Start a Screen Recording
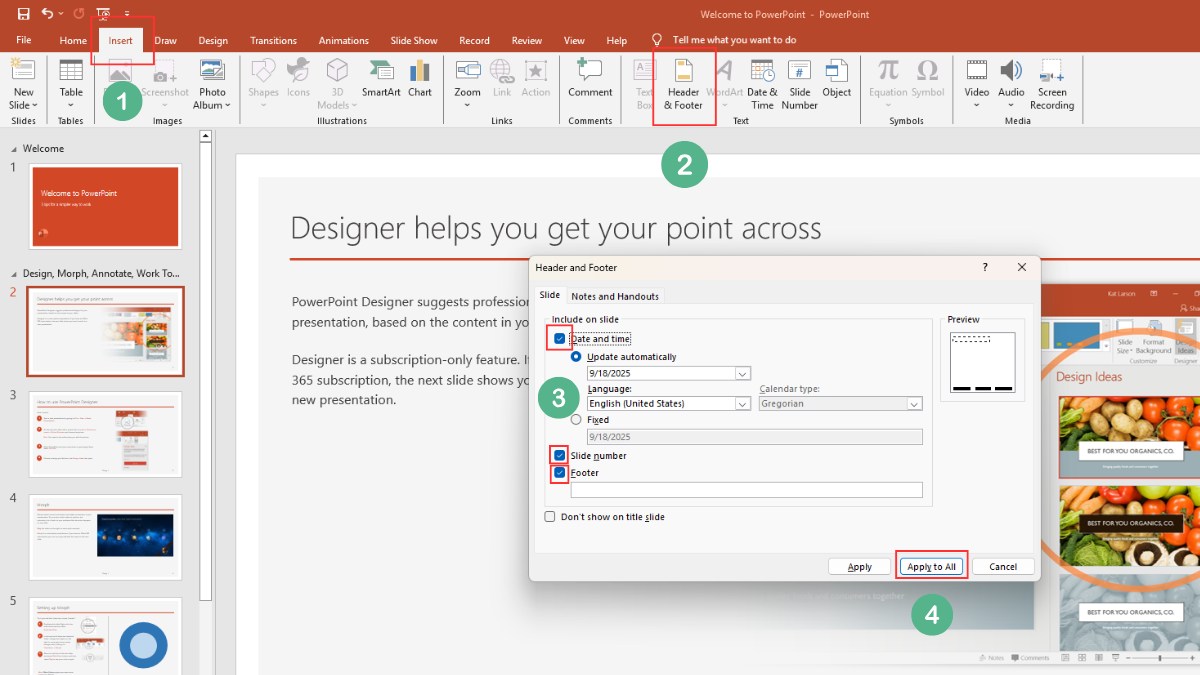 pos(1052,85)
